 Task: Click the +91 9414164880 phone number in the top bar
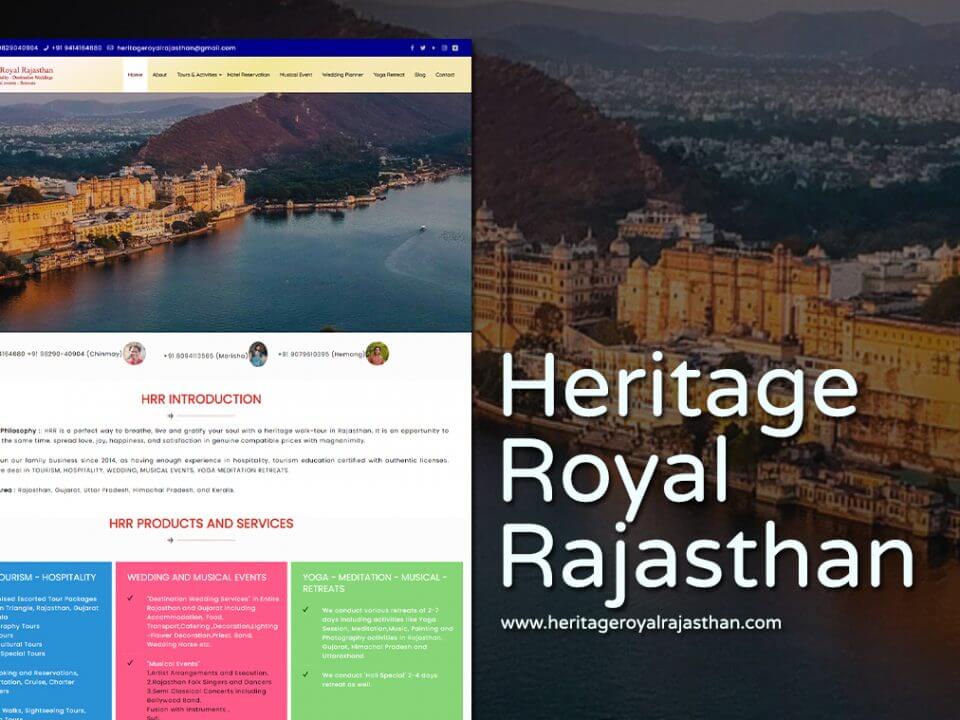coord(77,48)
